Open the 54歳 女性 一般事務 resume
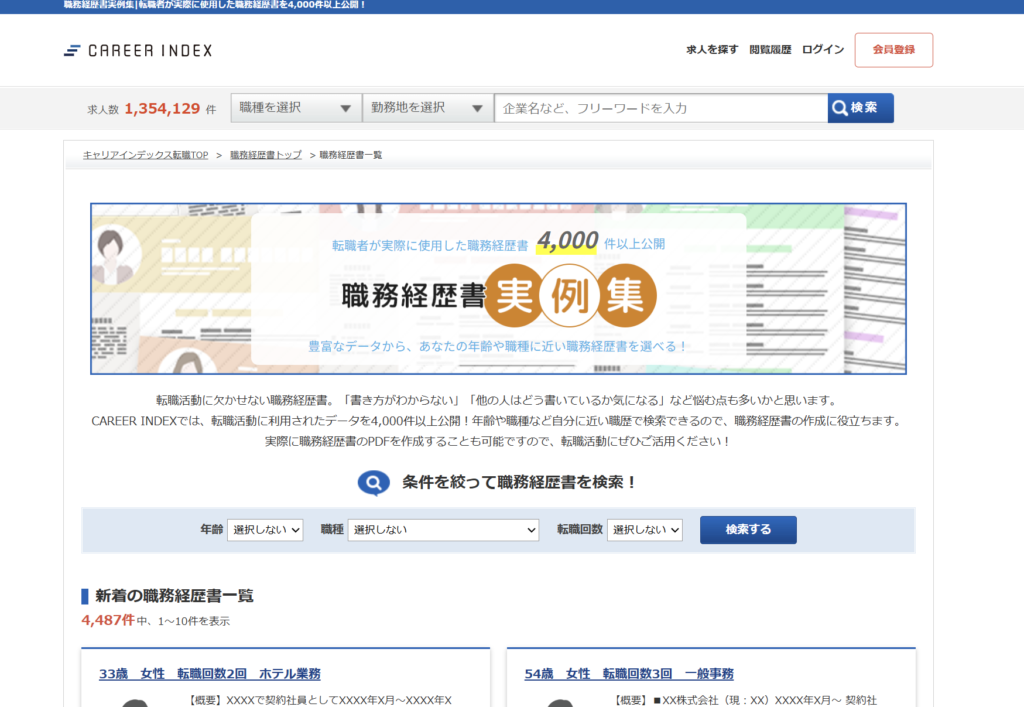Viewport: 1024px width, 707px height. click(x=629, y=674)
